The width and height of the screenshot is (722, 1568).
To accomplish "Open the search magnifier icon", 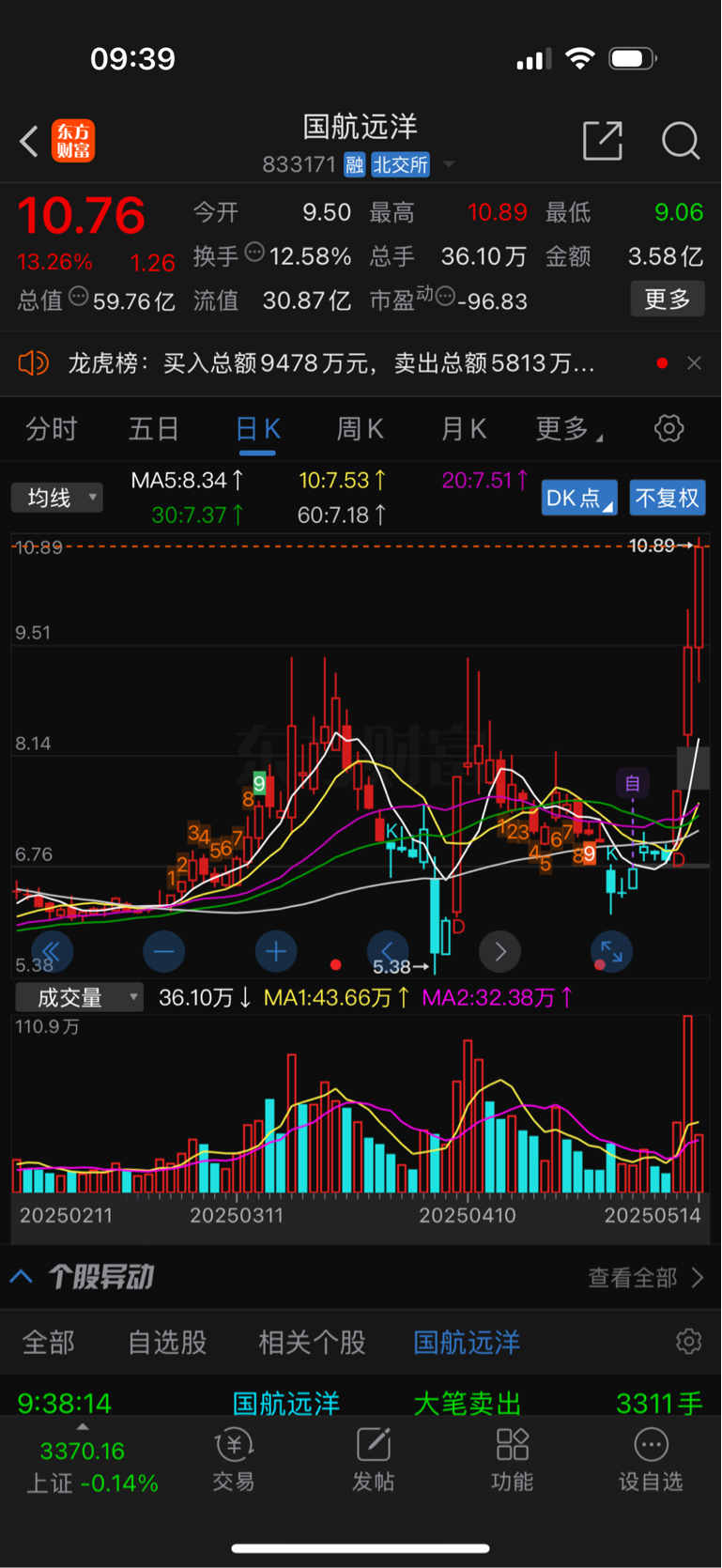I will 681,141.
